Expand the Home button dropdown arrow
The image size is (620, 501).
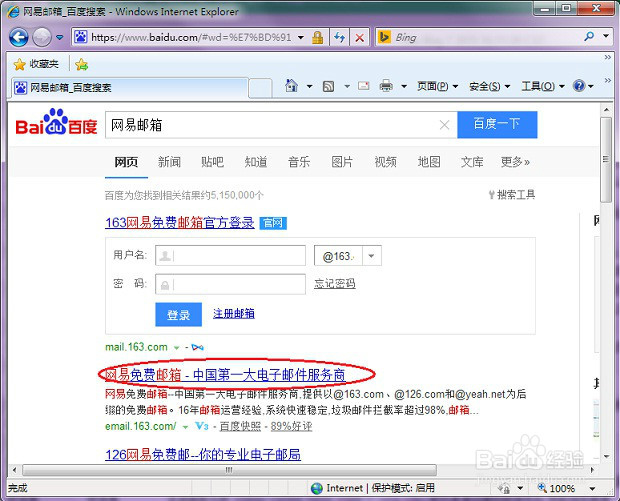[x=309, y=86]
